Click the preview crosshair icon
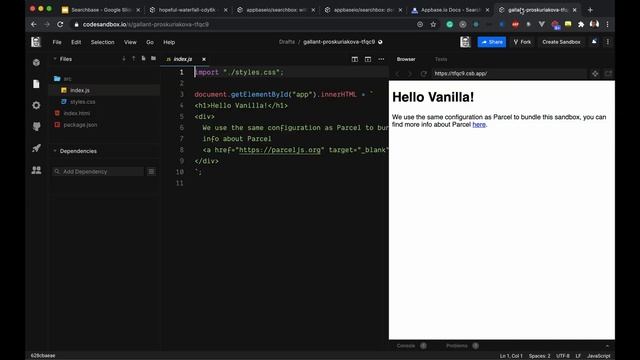This screenshot has height=360, width=640. pos(595,73)
